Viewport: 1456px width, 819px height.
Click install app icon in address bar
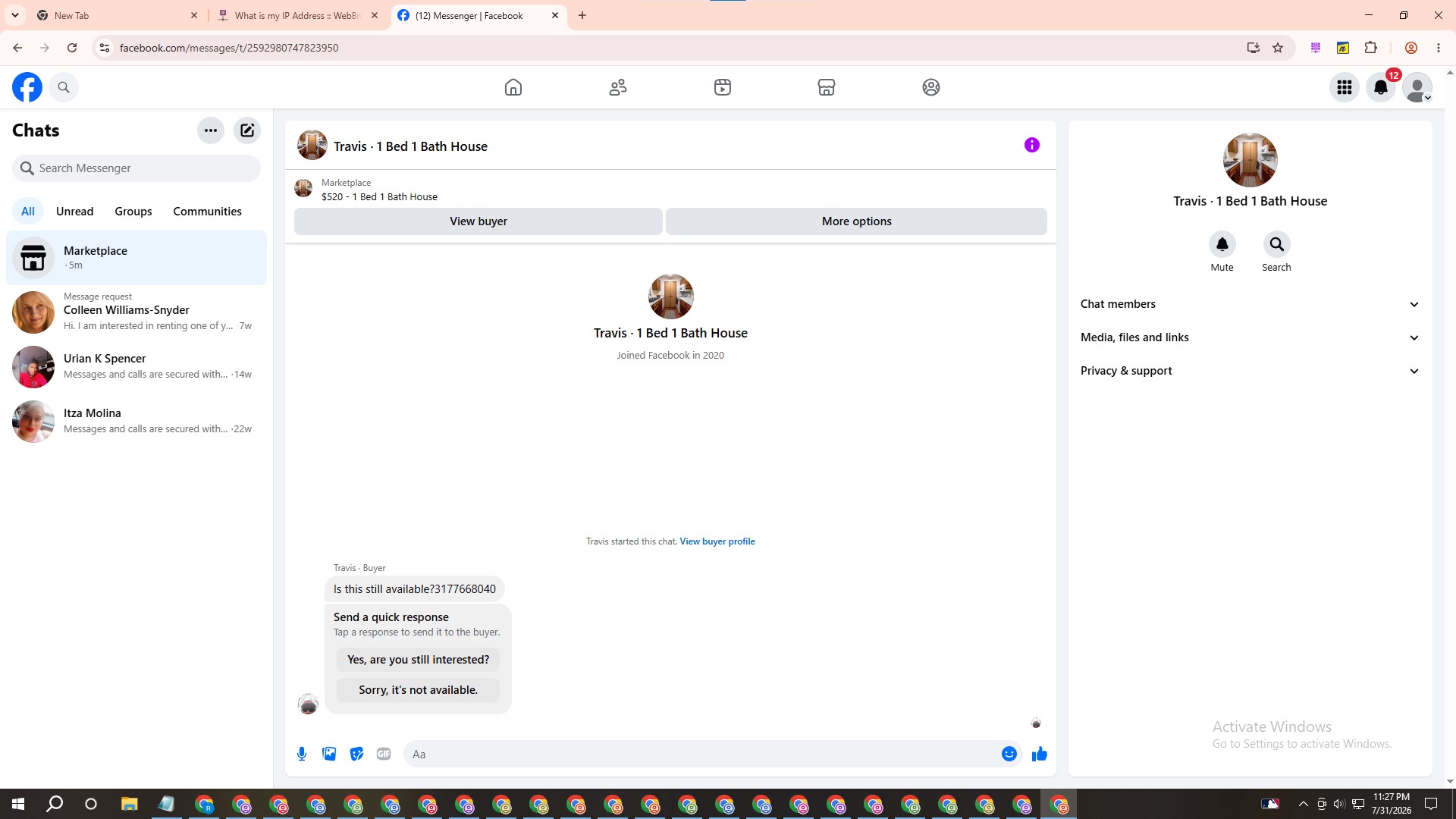[1253, 48]
